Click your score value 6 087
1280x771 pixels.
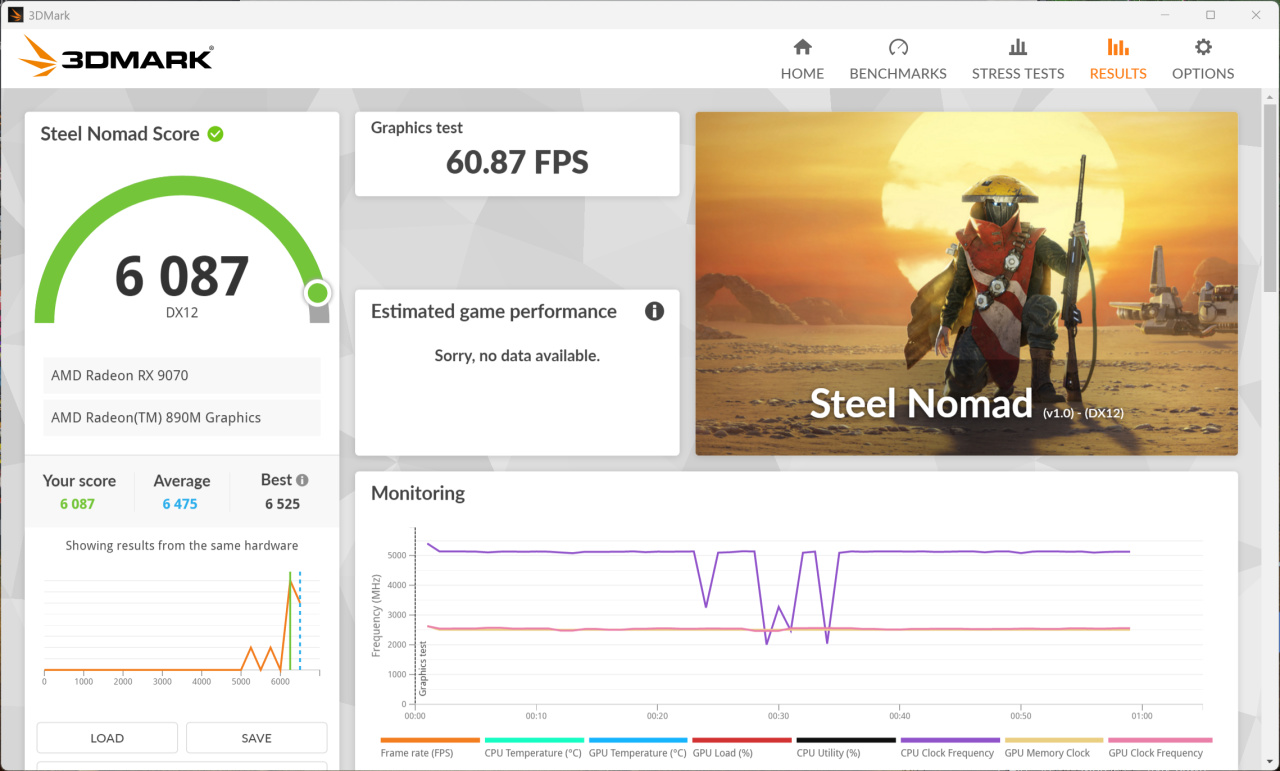click(x=77, y=504)
